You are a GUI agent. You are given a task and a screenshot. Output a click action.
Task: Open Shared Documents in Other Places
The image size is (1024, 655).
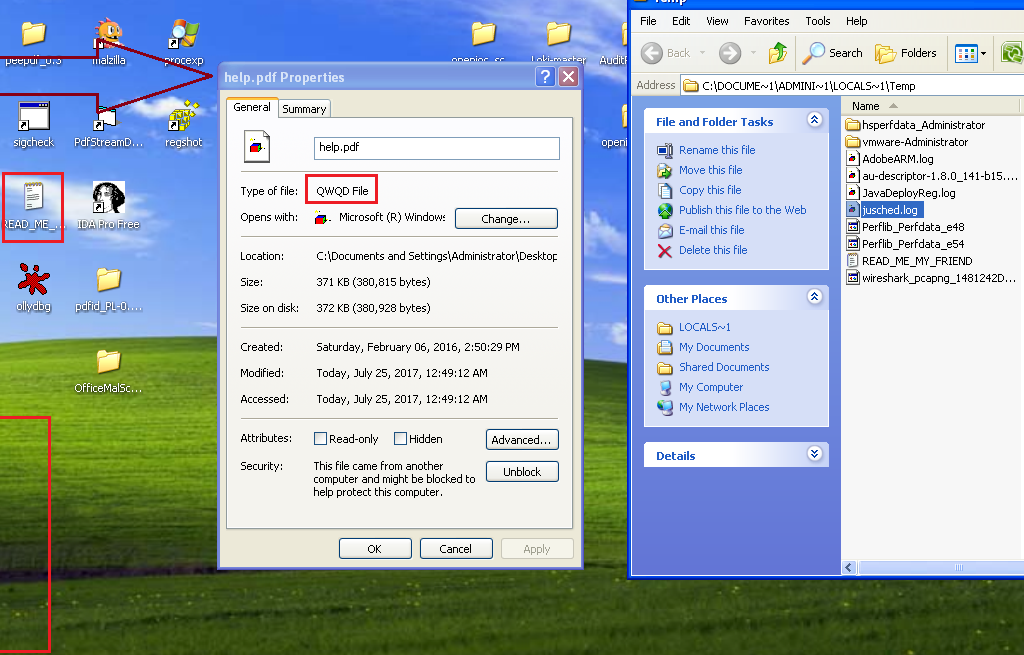(x=724, y=367)
